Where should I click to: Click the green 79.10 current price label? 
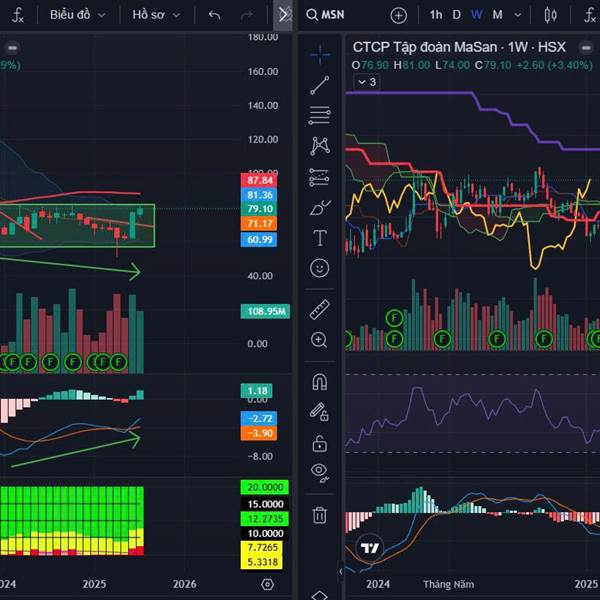pyautogui.click(x=259, y=209)
